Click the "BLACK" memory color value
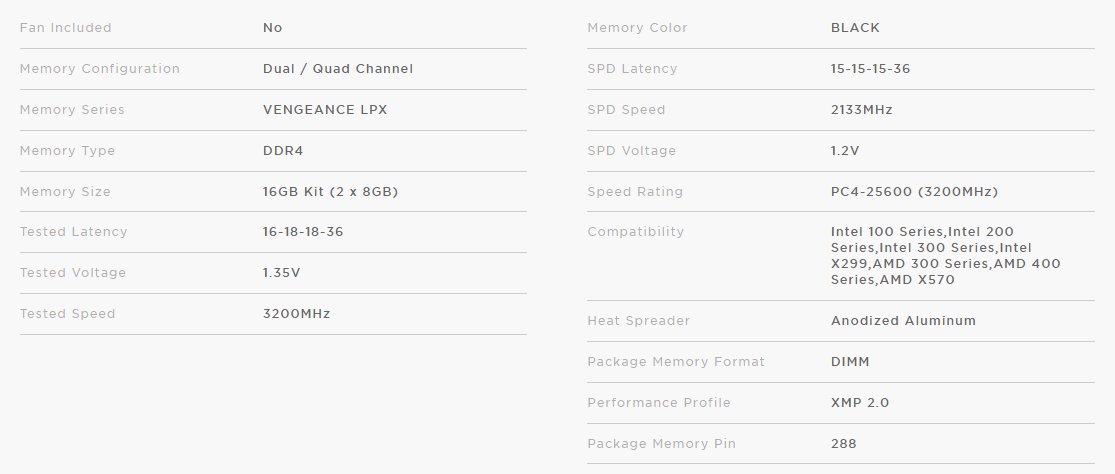 pyautogui.click(x=855, y=28)
